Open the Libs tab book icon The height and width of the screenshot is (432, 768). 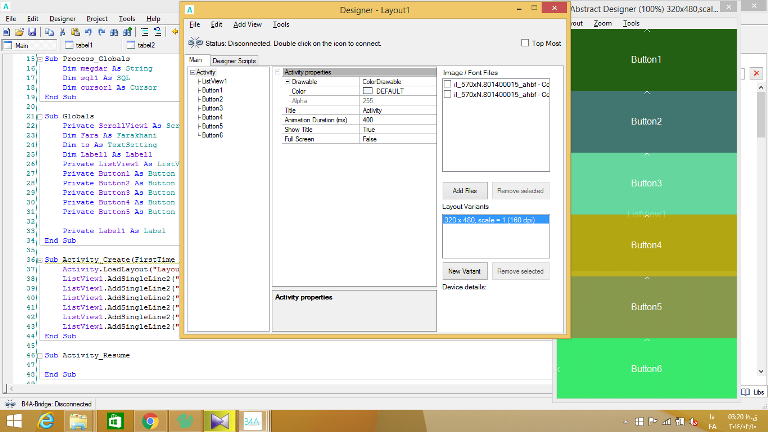[746, 392]
